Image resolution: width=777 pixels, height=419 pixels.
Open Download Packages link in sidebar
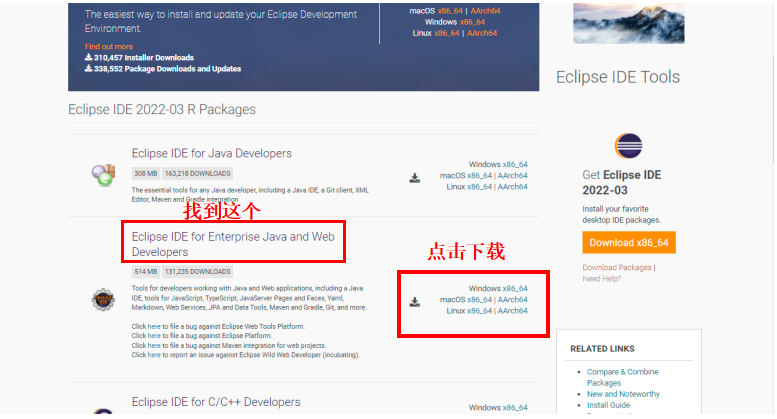pos(617,267)
